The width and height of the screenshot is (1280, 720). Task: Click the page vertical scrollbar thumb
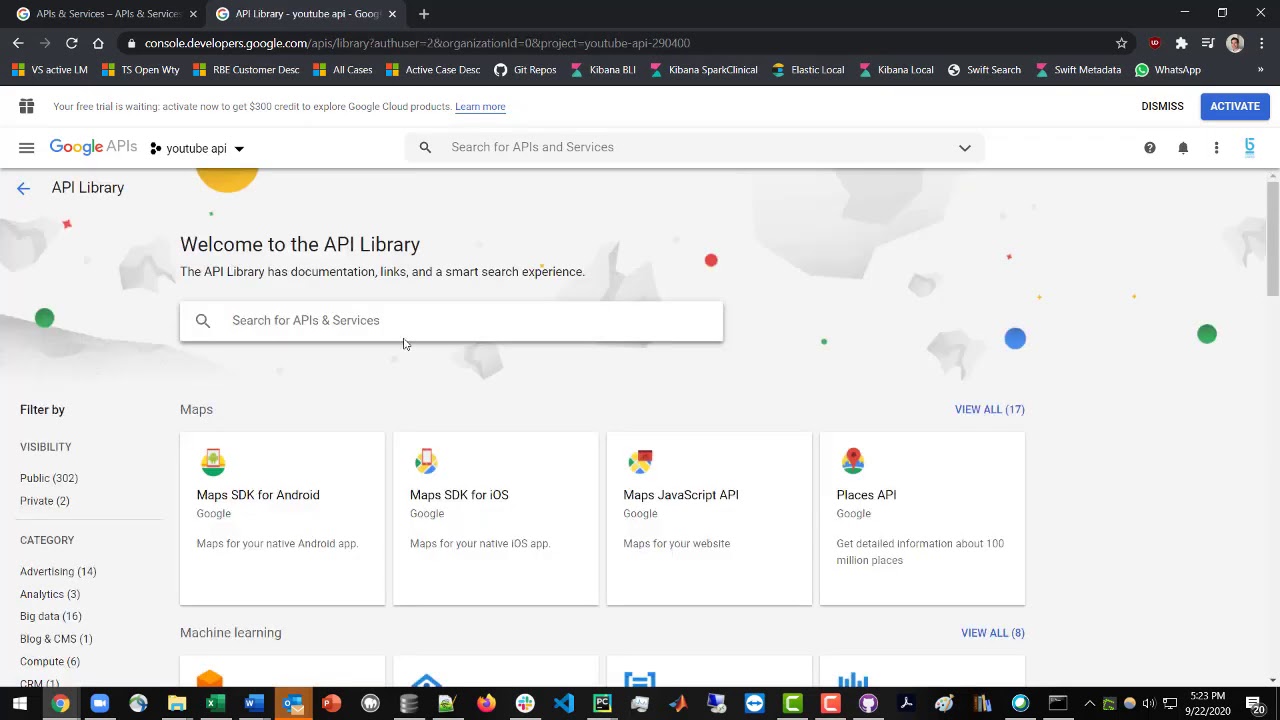1273,238
